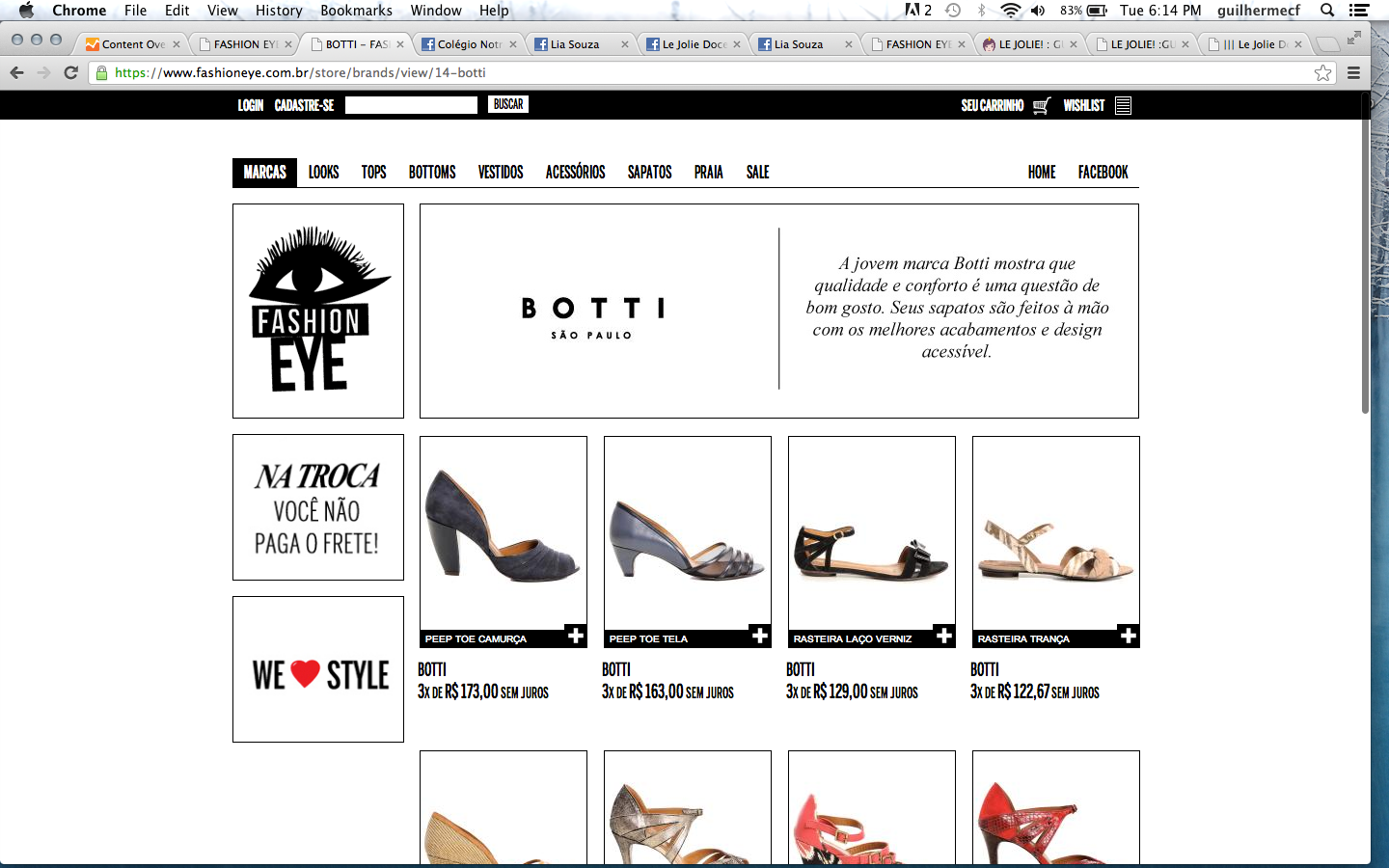Image resolution: width=1389 pixels, height=868 pixels.
Task: Reload the page with refresh icon
Action: pos(70,72)
